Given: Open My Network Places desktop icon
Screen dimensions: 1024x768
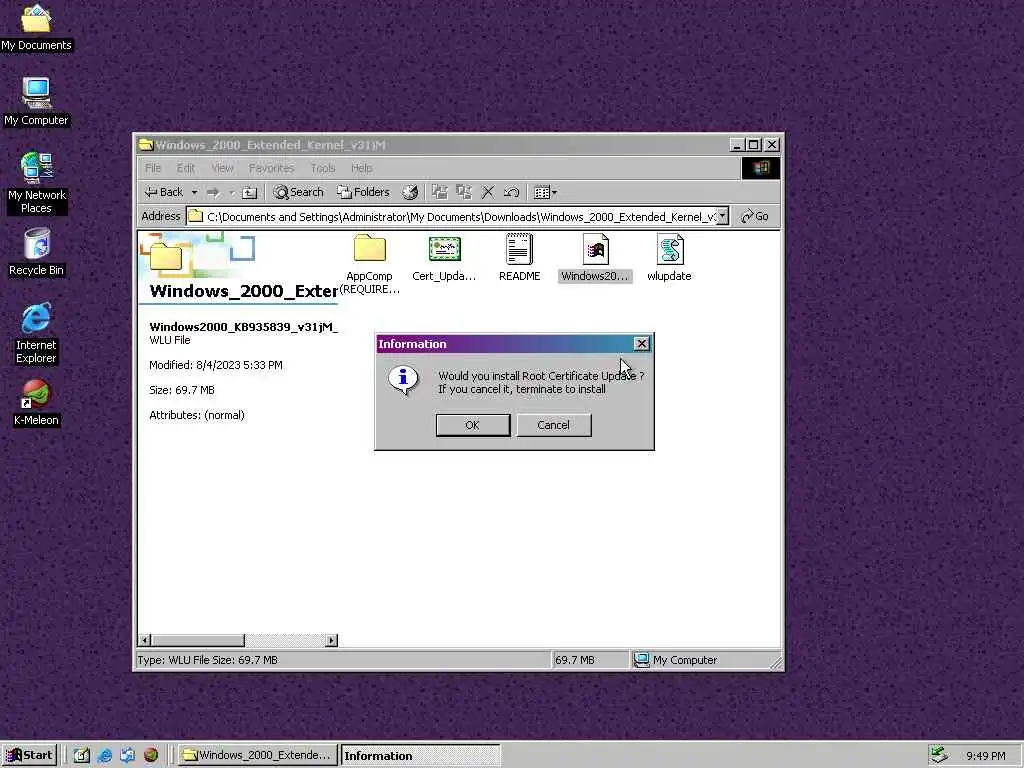Looking at the screenshot, I should [x=36, y=182].
